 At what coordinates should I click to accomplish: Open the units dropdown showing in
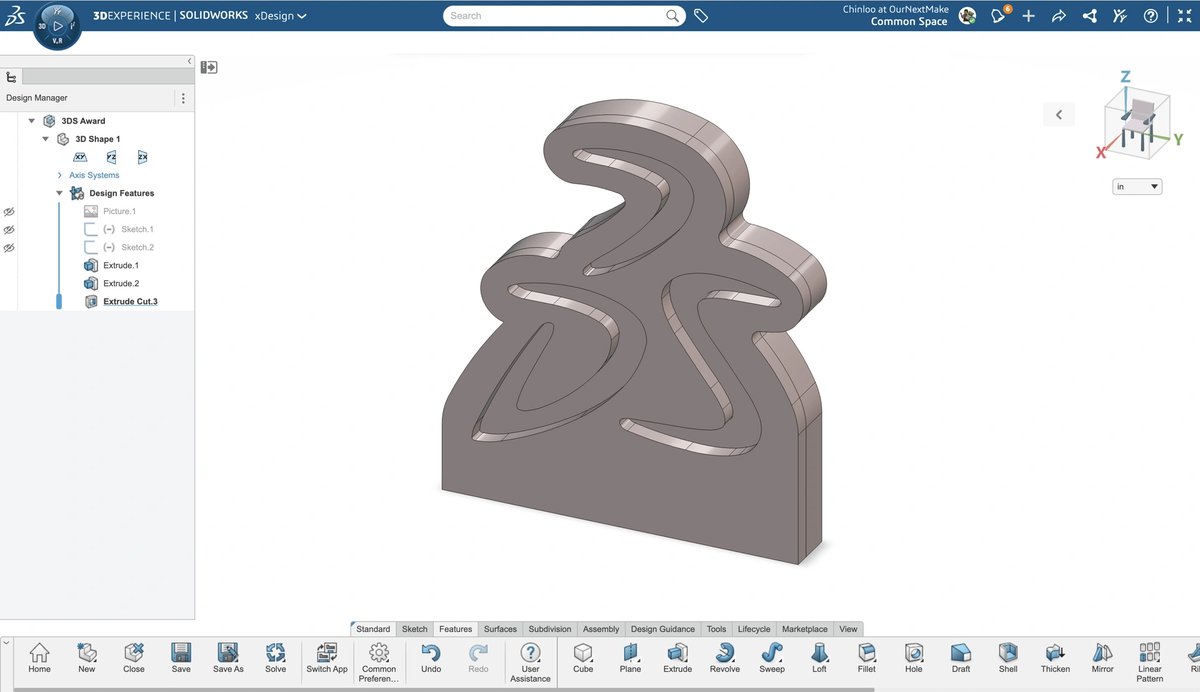[1138, 186]
